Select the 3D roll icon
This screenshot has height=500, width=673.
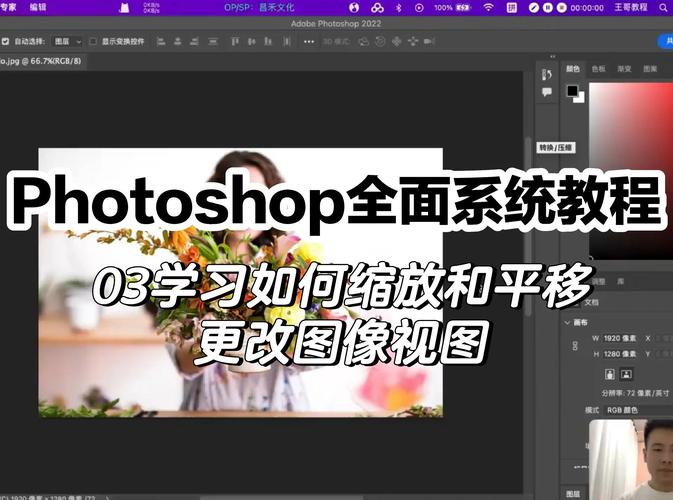(380, 41)
